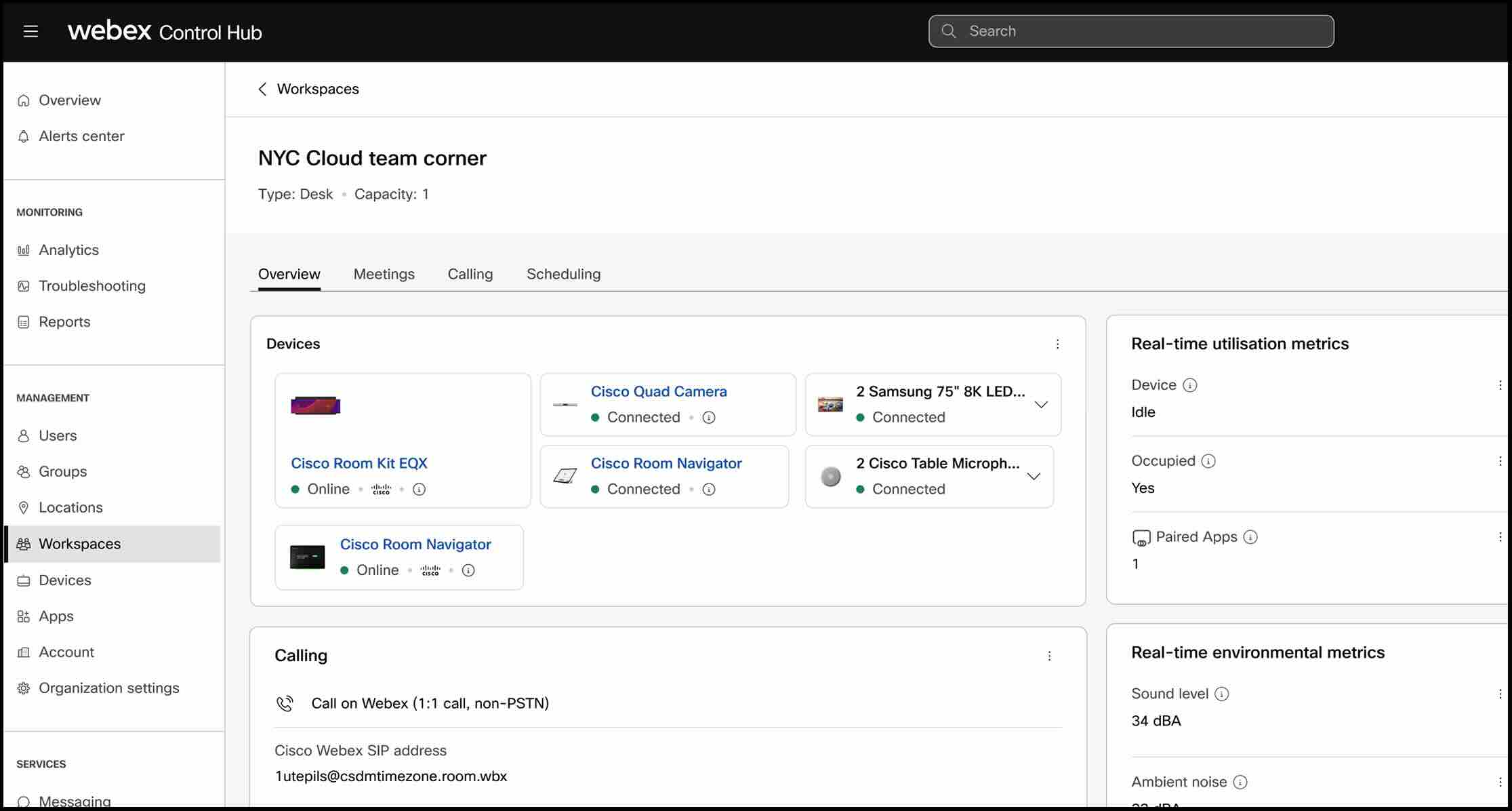Click the Samsung display thumbnail
Image resolution: width=1512 pixels, height=811 pixels.
pyautogui.click(x=830, y=405)
